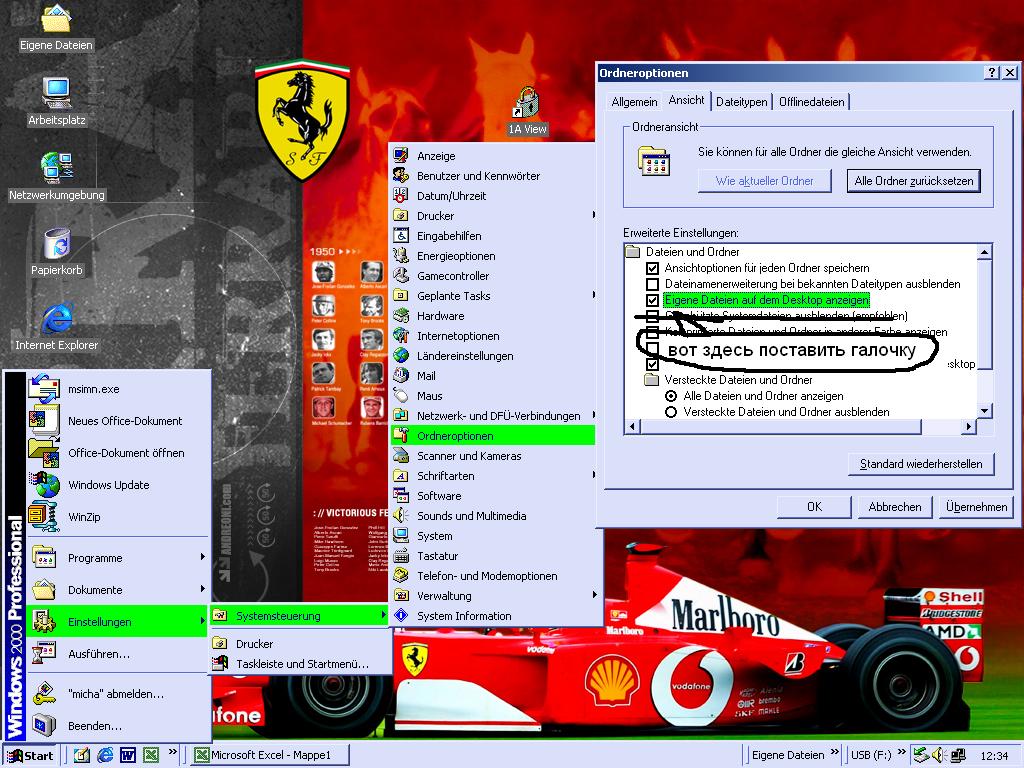Expand Netzwerk- und DFÜ-Verbindungen submenu
1024x768 pixels.
tap(493, 416)
